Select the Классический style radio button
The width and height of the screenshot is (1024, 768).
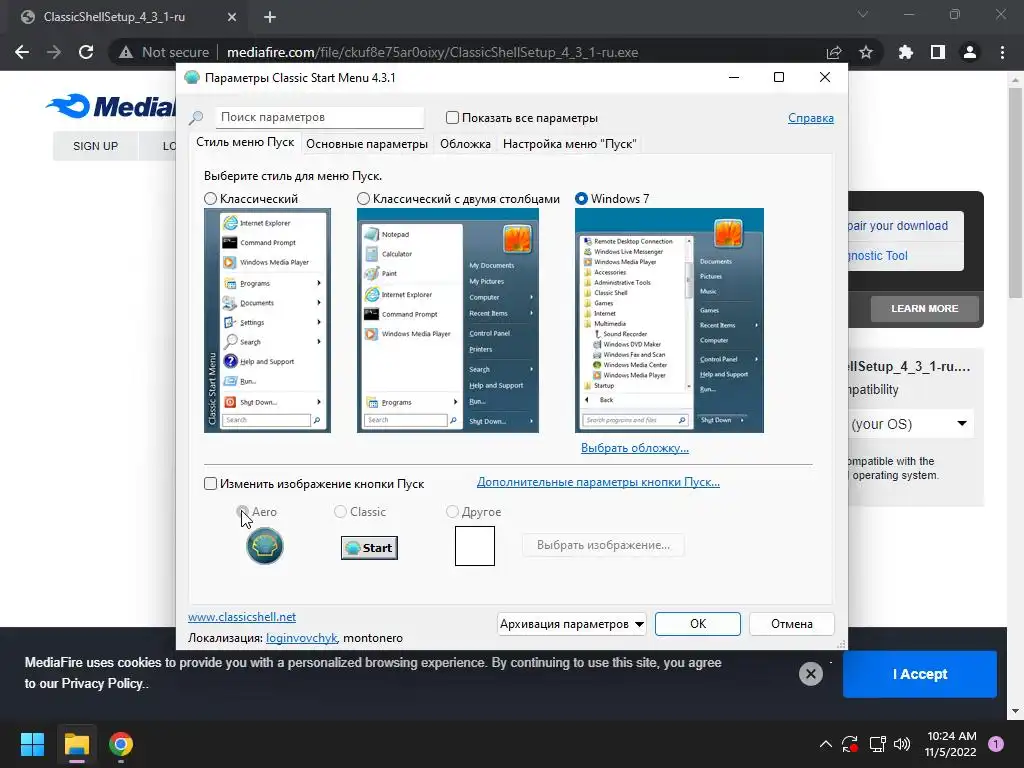tap(210, 199)
